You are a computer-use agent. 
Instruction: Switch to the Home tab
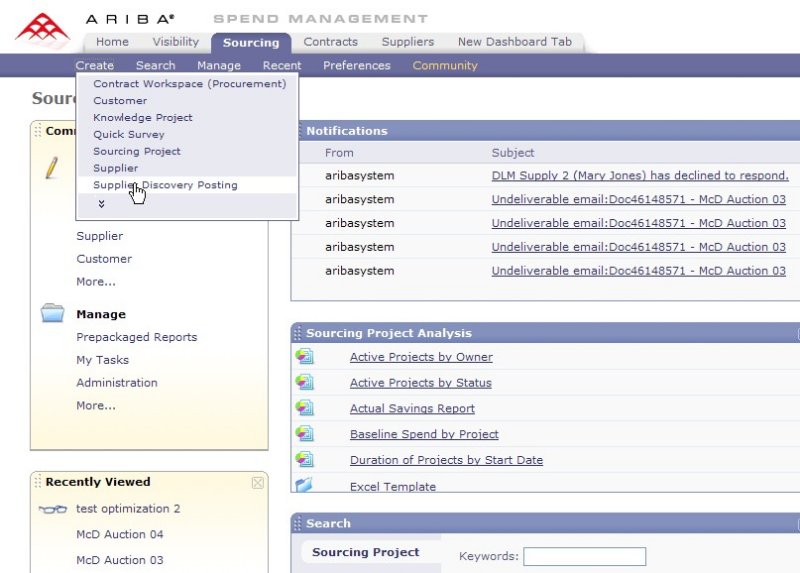[112, 42]
